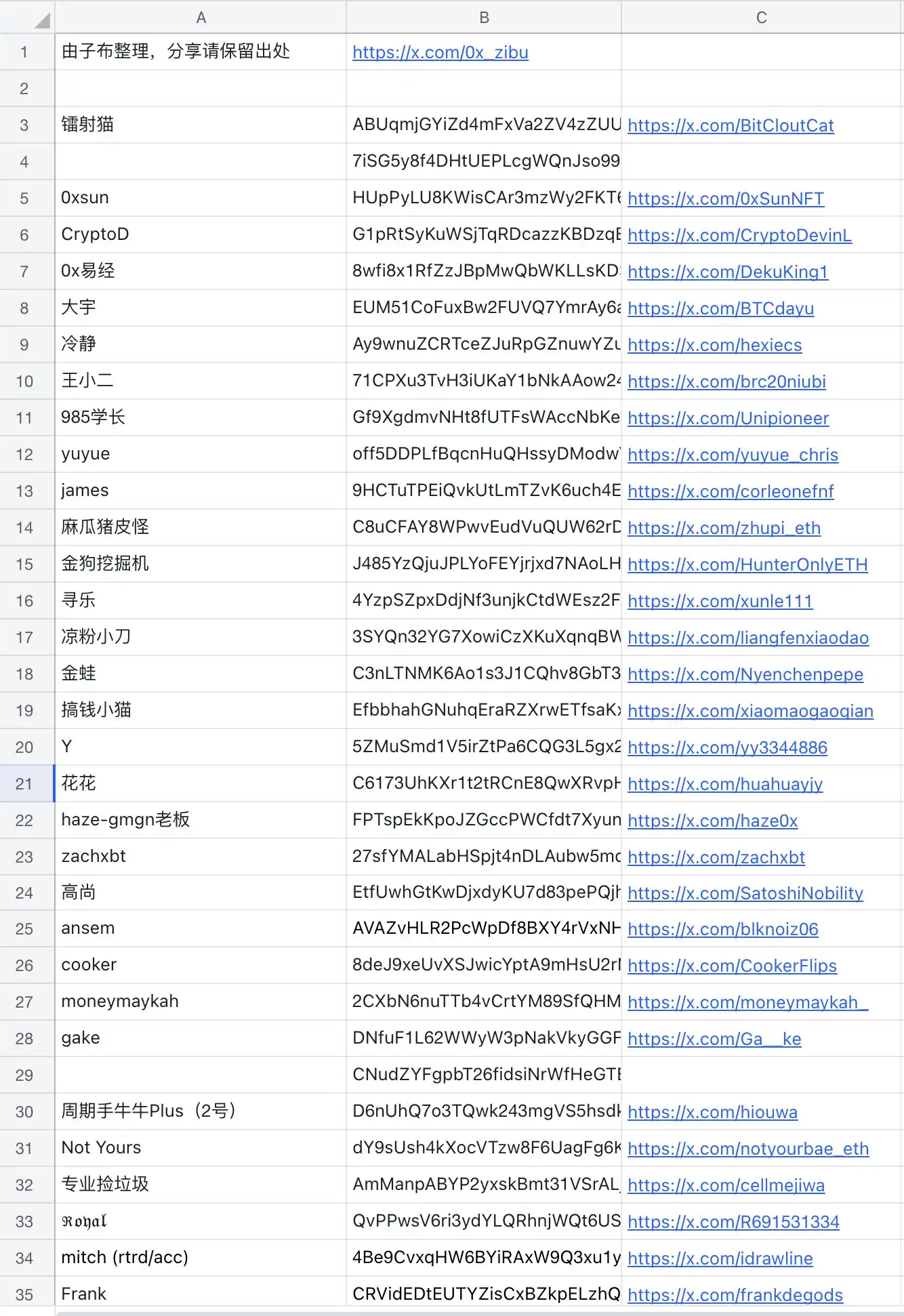
Task: Select column A header
Action: (201, 18)
